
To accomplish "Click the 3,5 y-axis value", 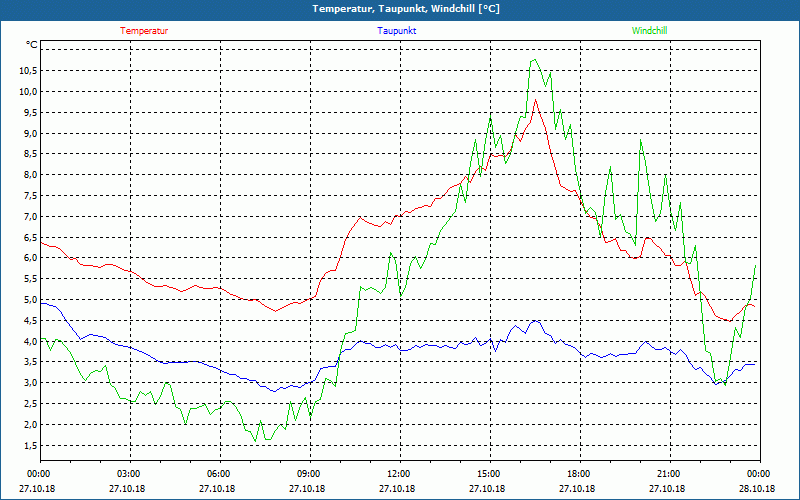I will pyautogui.click(x=30, y=362).
